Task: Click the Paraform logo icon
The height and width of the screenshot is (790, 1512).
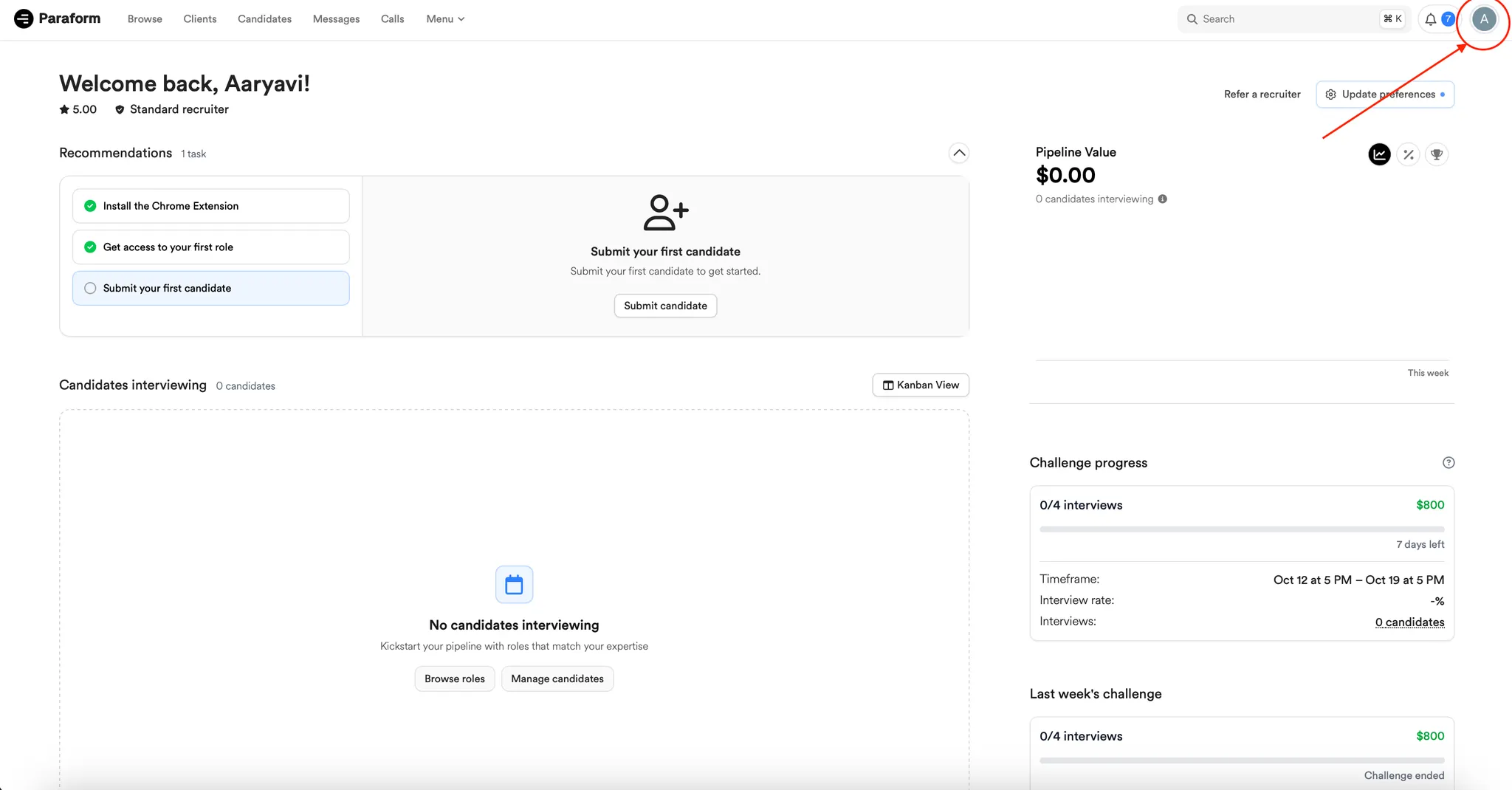Action: pos(24,18)
